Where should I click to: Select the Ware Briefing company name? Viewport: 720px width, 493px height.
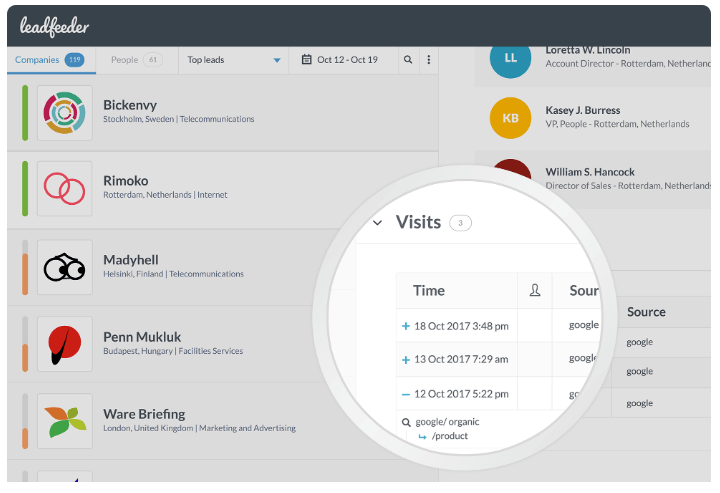(144, 414)
